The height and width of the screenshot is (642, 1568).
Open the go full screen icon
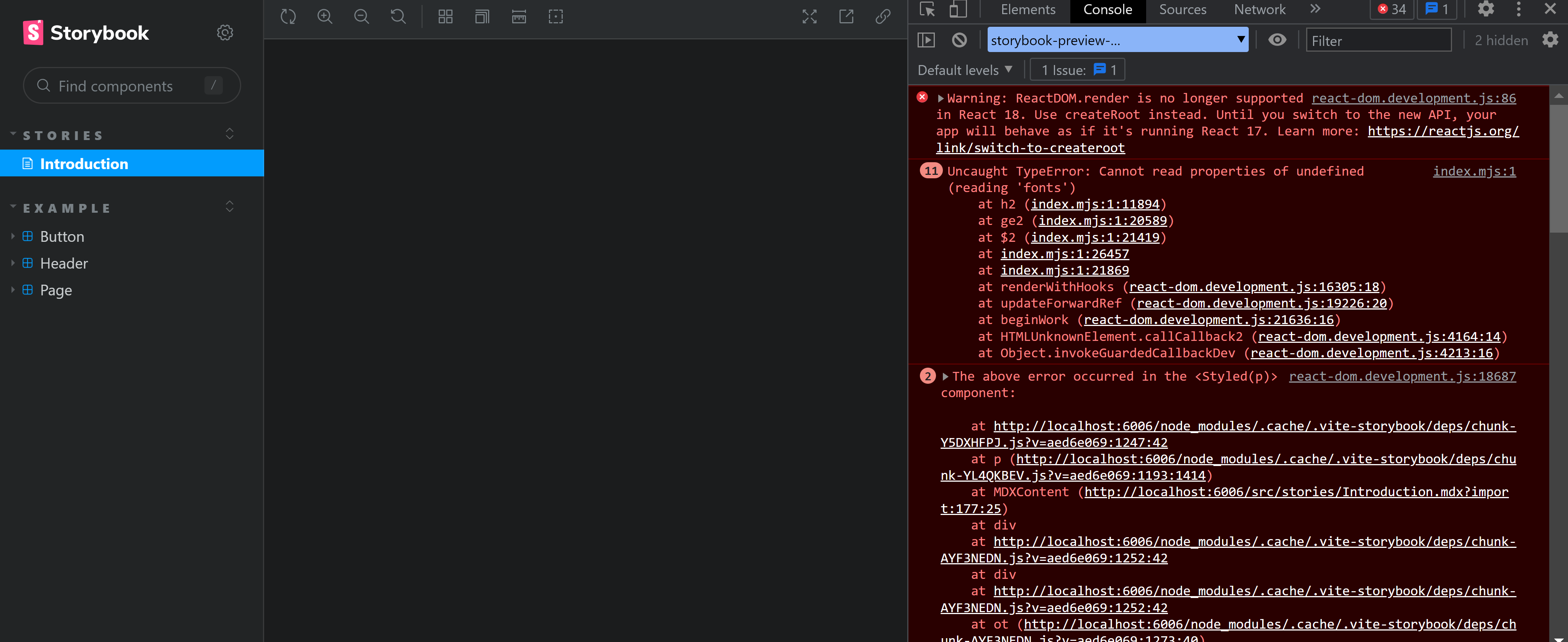(x=809, y=16)
